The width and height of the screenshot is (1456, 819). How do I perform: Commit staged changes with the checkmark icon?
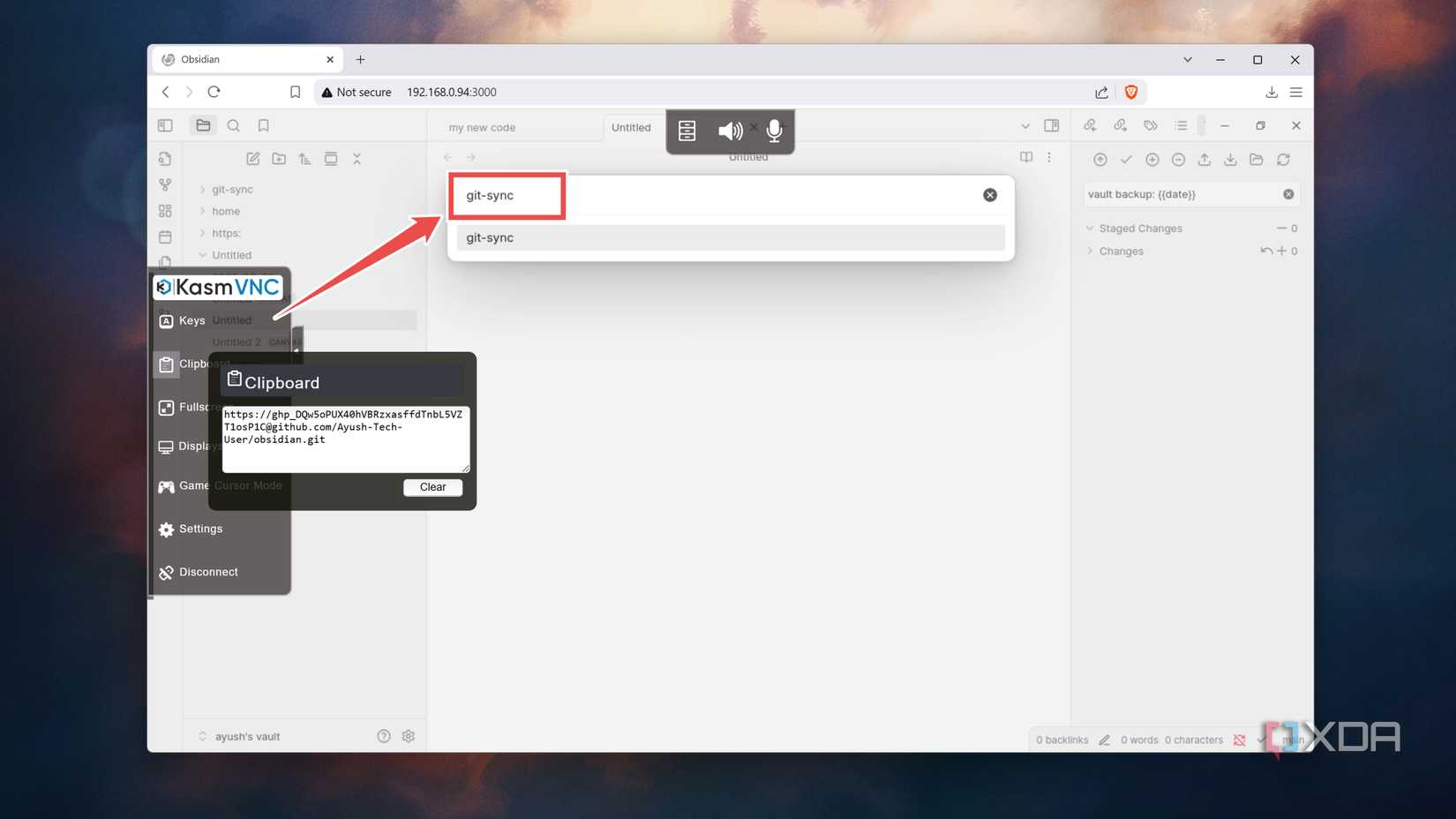coord(1126,160)
